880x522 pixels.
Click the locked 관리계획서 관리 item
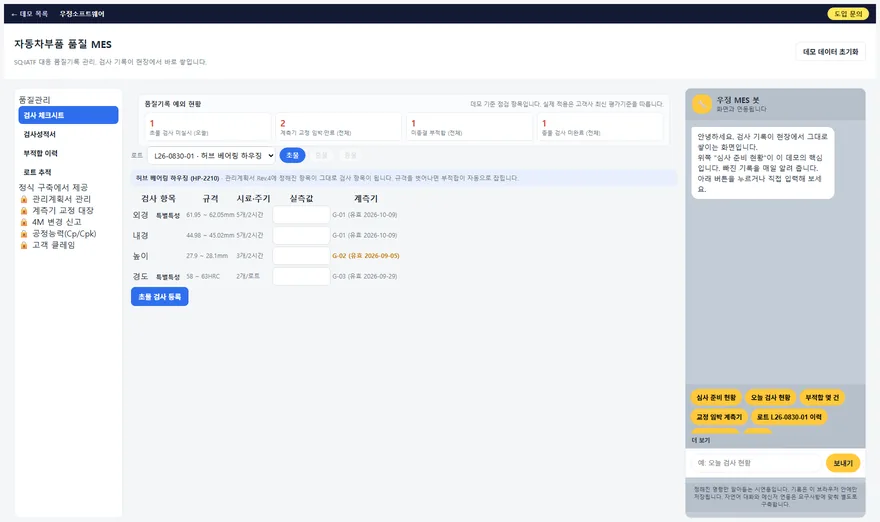click(x=61, y=199)
